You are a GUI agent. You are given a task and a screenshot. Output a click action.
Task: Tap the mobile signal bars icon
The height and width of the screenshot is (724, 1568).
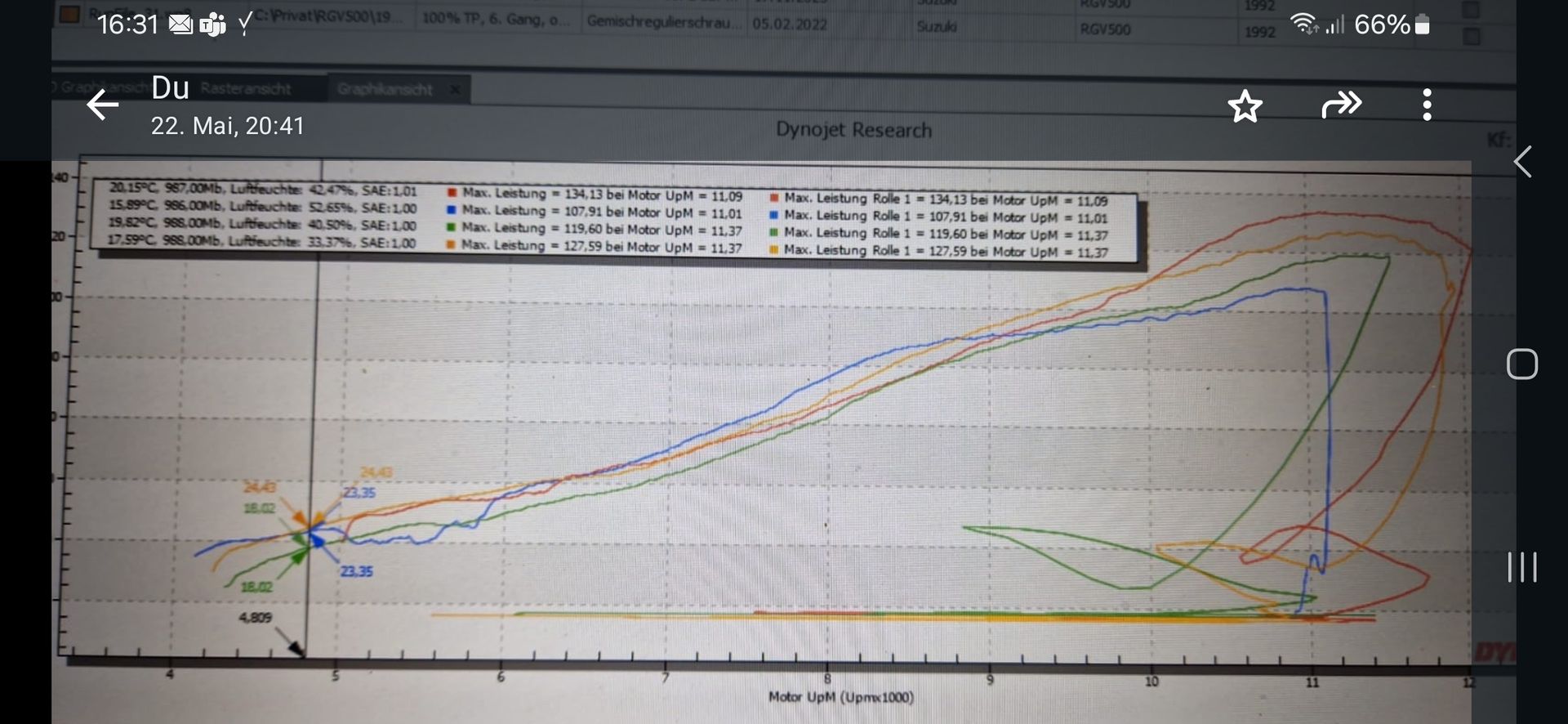pos(1335,25)
